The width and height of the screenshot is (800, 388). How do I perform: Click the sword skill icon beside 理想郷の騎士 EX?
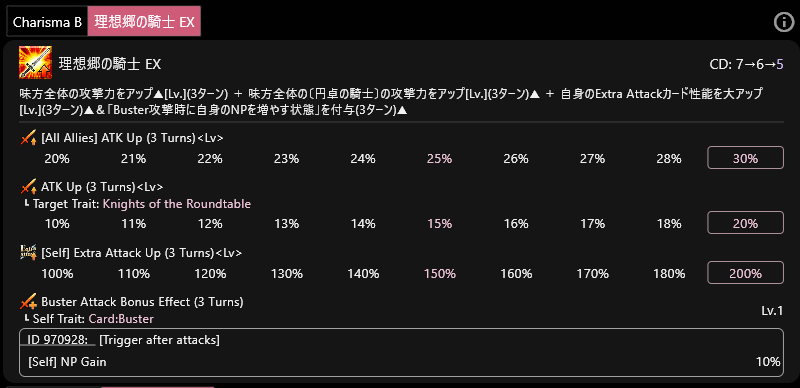[x=35, y=62]
